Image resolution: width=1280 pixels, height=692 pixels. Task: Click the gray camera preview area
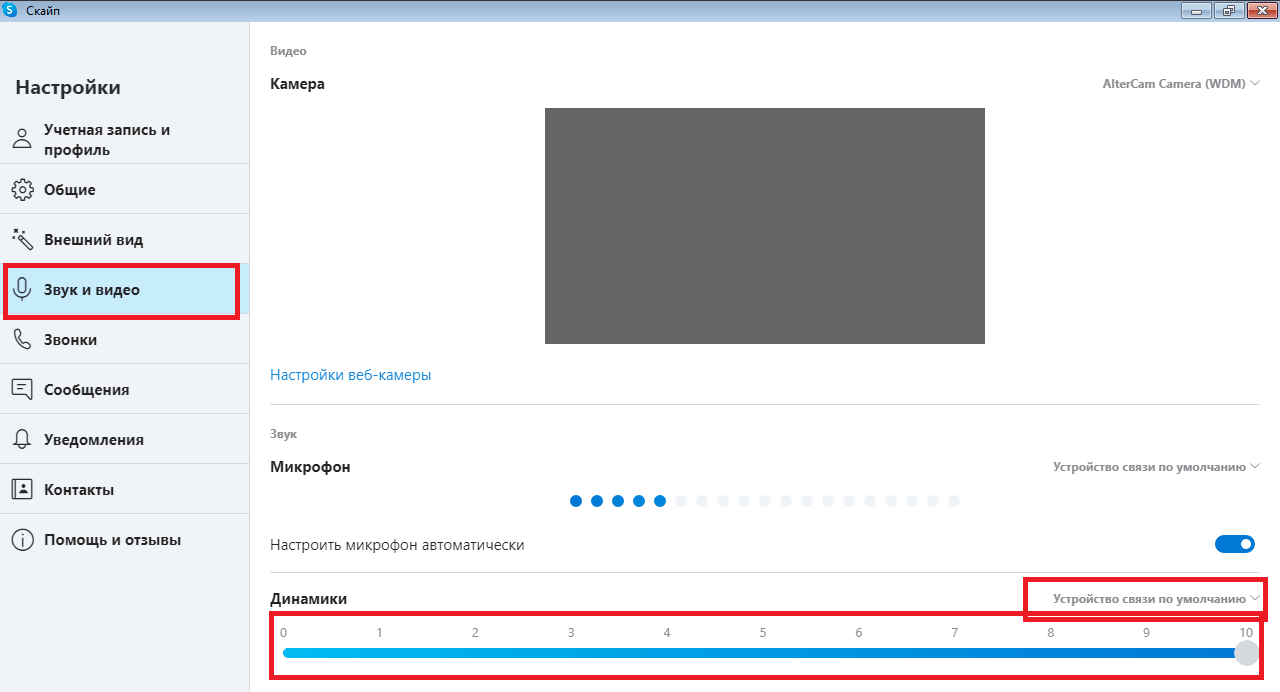click(764, 226)
